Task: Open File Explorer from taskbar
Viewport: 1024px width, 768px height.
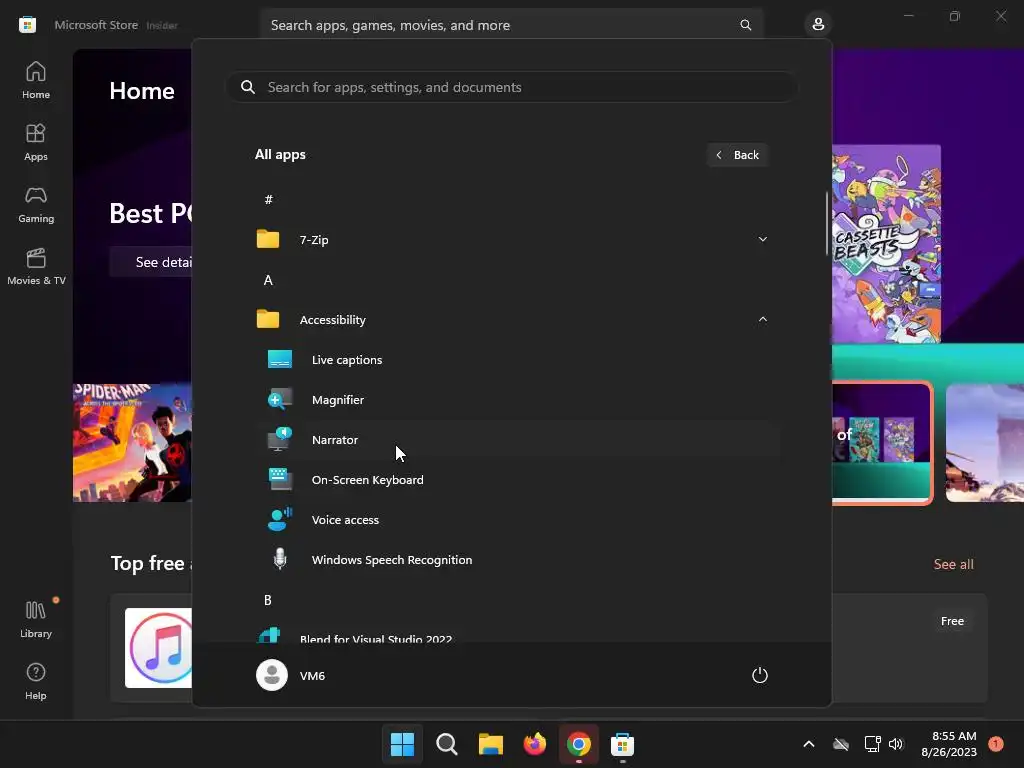Action: (x=490, y=744)
